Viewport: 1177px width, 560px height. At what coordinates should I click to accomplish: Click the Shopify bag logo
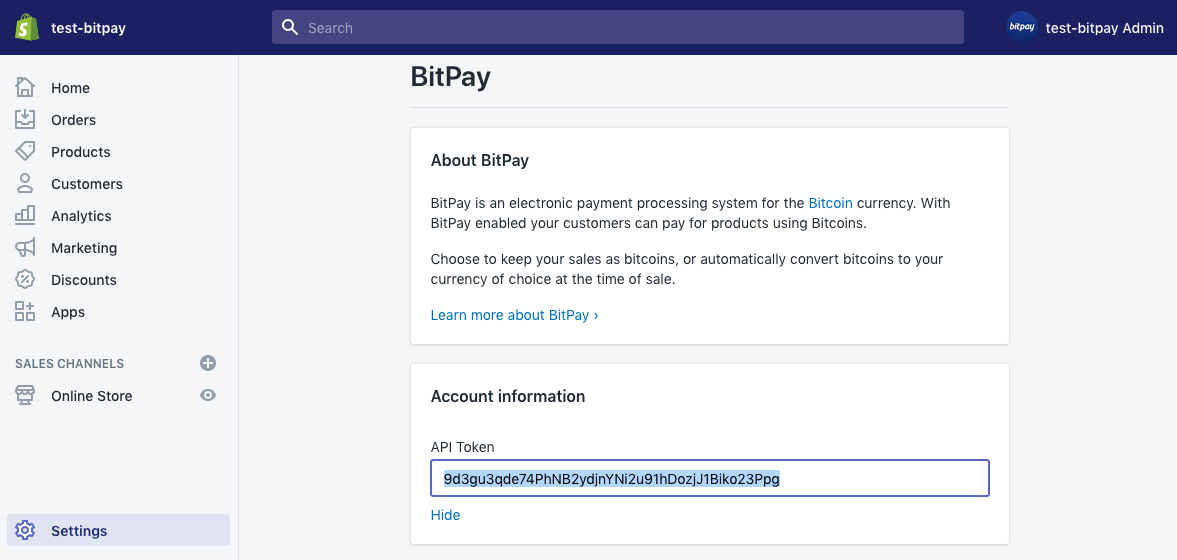pyautogui.click(x=26, y=27)
